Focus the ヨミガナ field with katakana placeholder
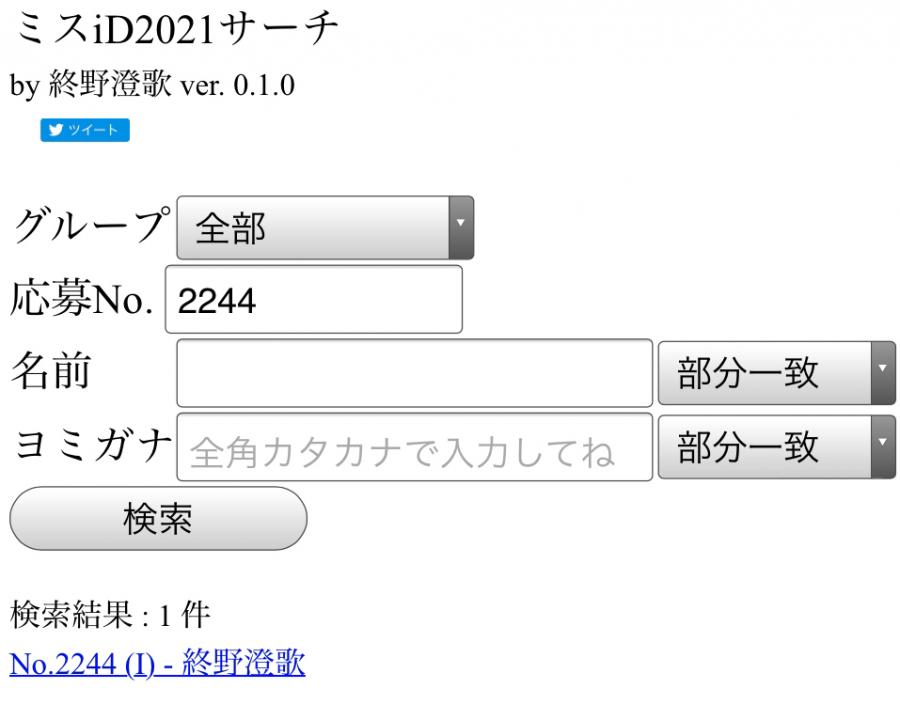 414,448
